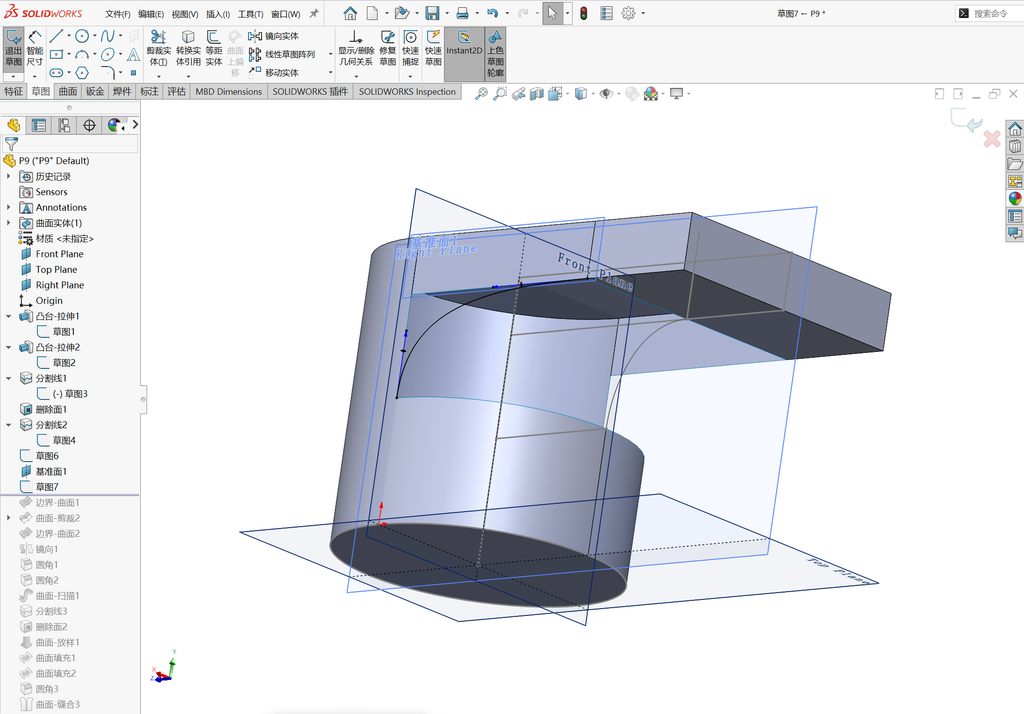The width and height of the screenshot is (1024, 714).
Task: Expand the 历史记录 tree node
Action: (x=8, y=176)
